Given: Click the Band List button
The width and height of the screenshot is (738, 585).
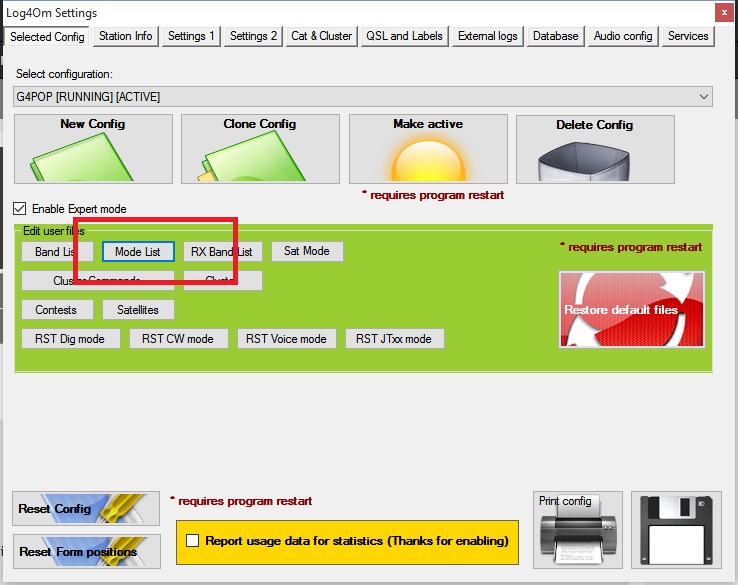Looking at the screenshot, I should [57, 252].
